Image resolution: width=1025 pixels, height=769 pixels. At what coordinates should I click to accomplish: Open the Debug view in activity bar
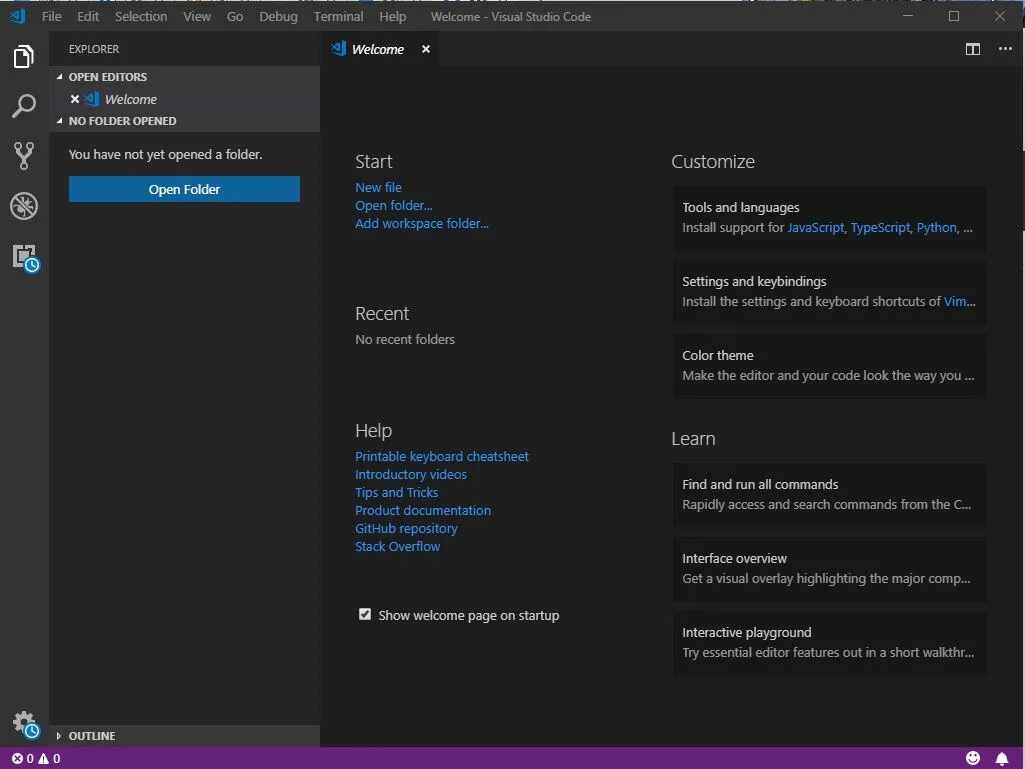click(x=24, y=206)
